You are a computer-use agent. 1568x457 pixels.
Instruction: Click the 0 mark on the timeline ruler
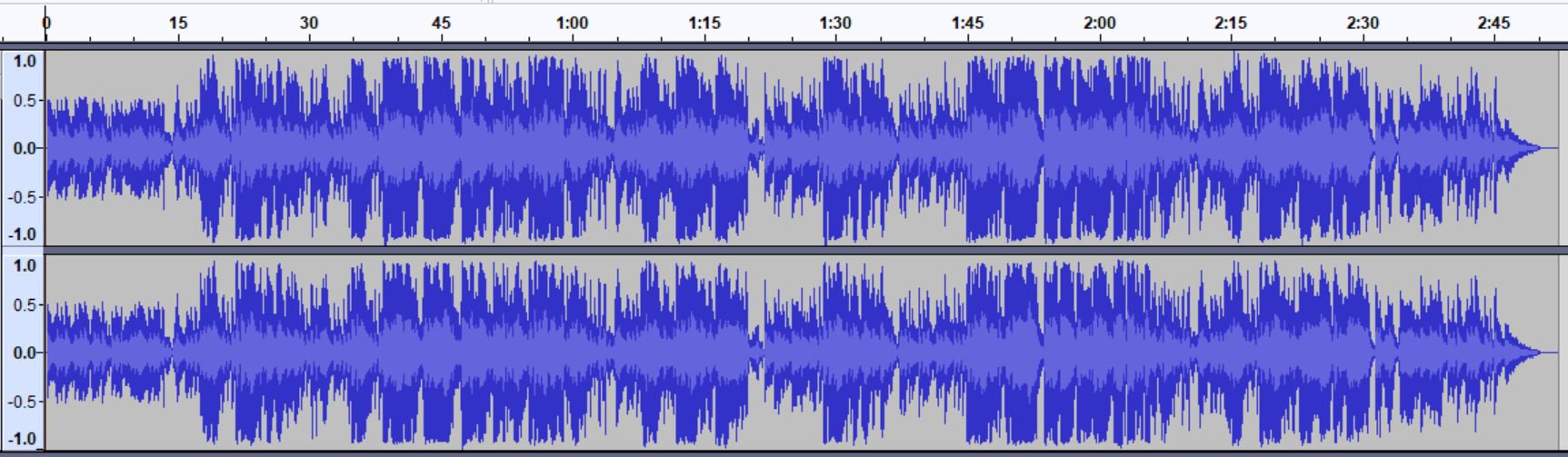tap(46, 24)
